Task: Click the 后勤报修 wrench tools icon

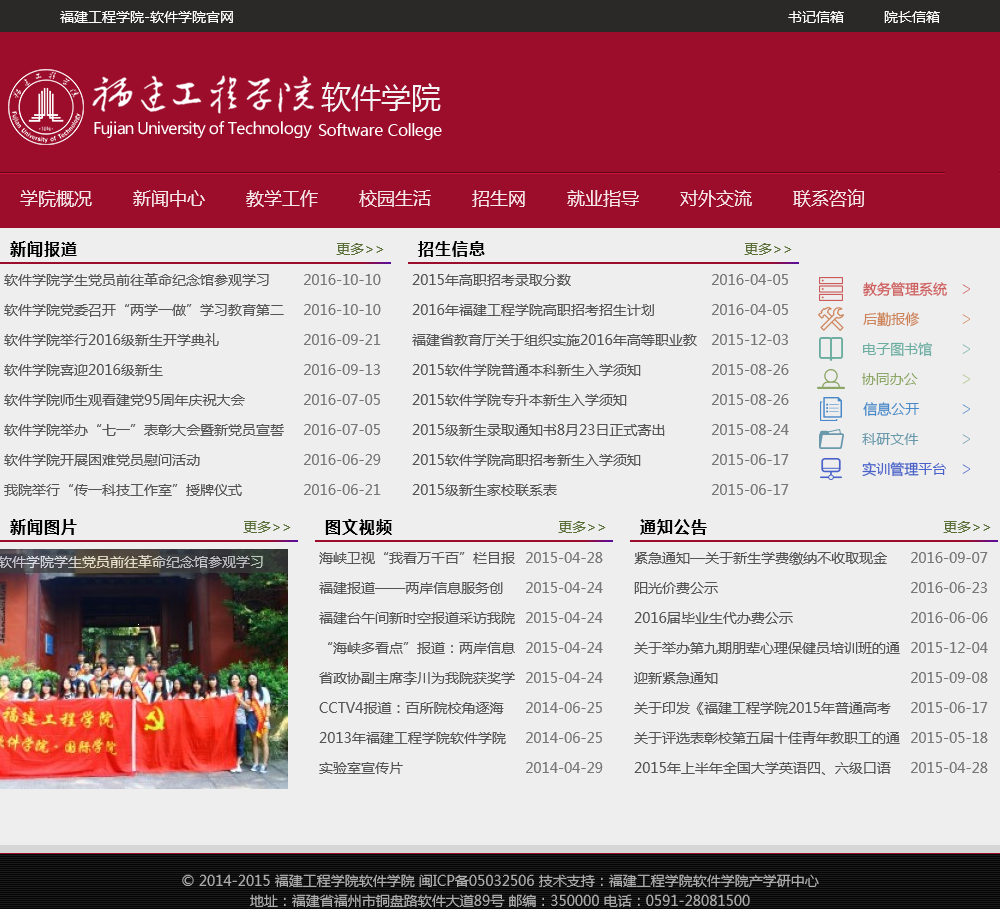Action: tap(831, 319)
